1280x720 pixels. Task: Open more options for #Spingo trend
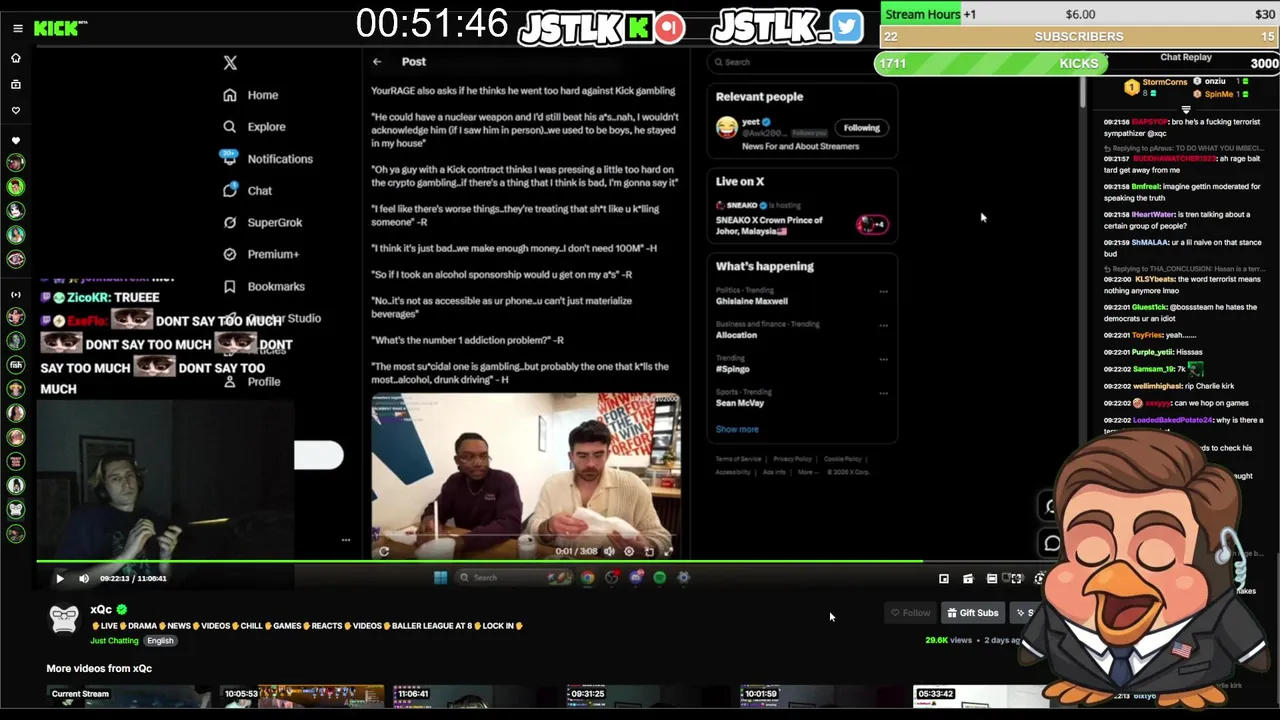click(x=883, y=359)
